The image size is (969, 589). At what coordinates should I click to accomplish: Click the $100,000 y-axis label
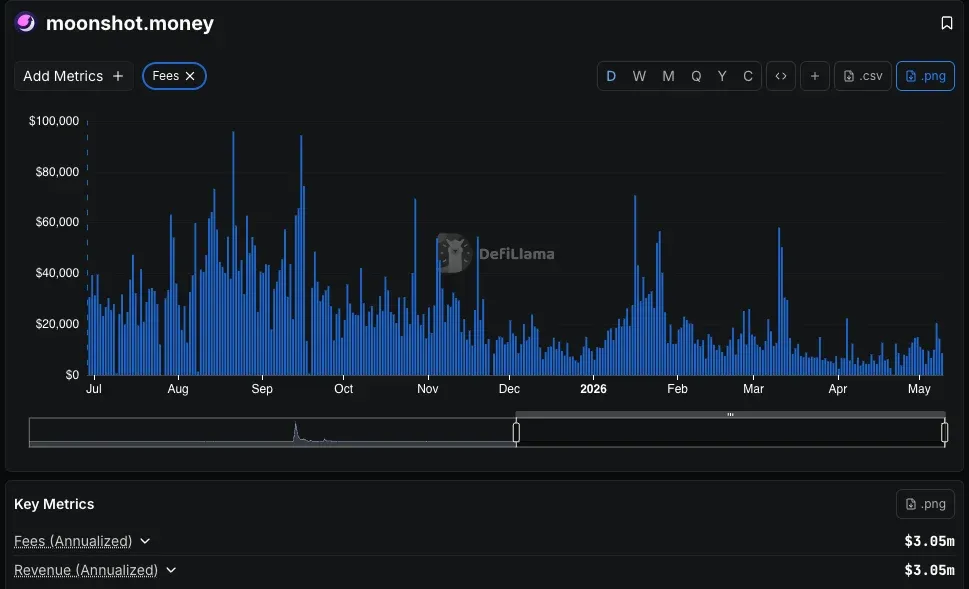coord(54,121)
